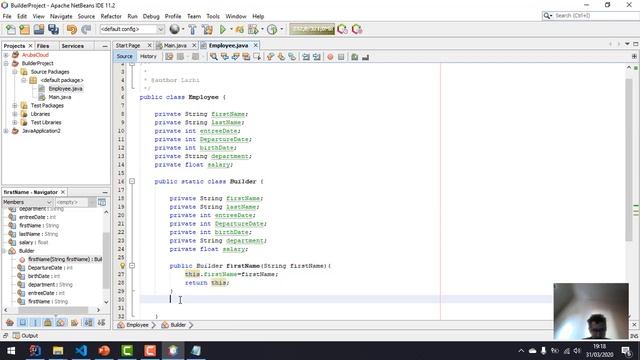This screenshot has height=360, width=640.
Task: Click the Navigator vertical scrollbar
Action: 106,259
